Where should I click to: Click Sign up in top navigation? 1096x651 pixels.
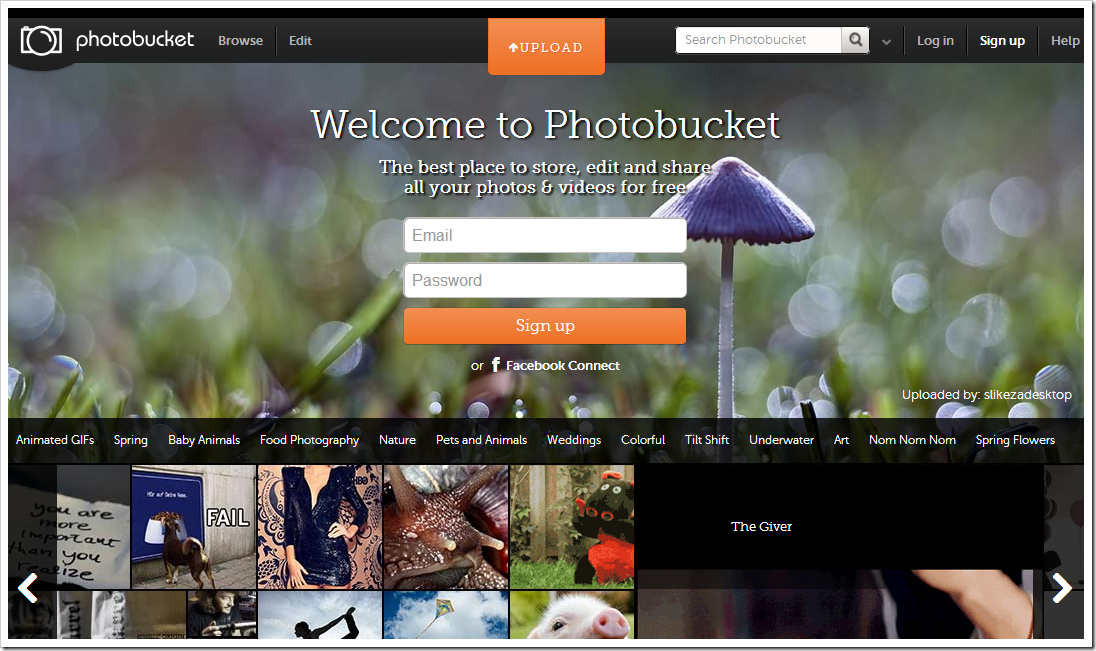tap(1002, 41)
